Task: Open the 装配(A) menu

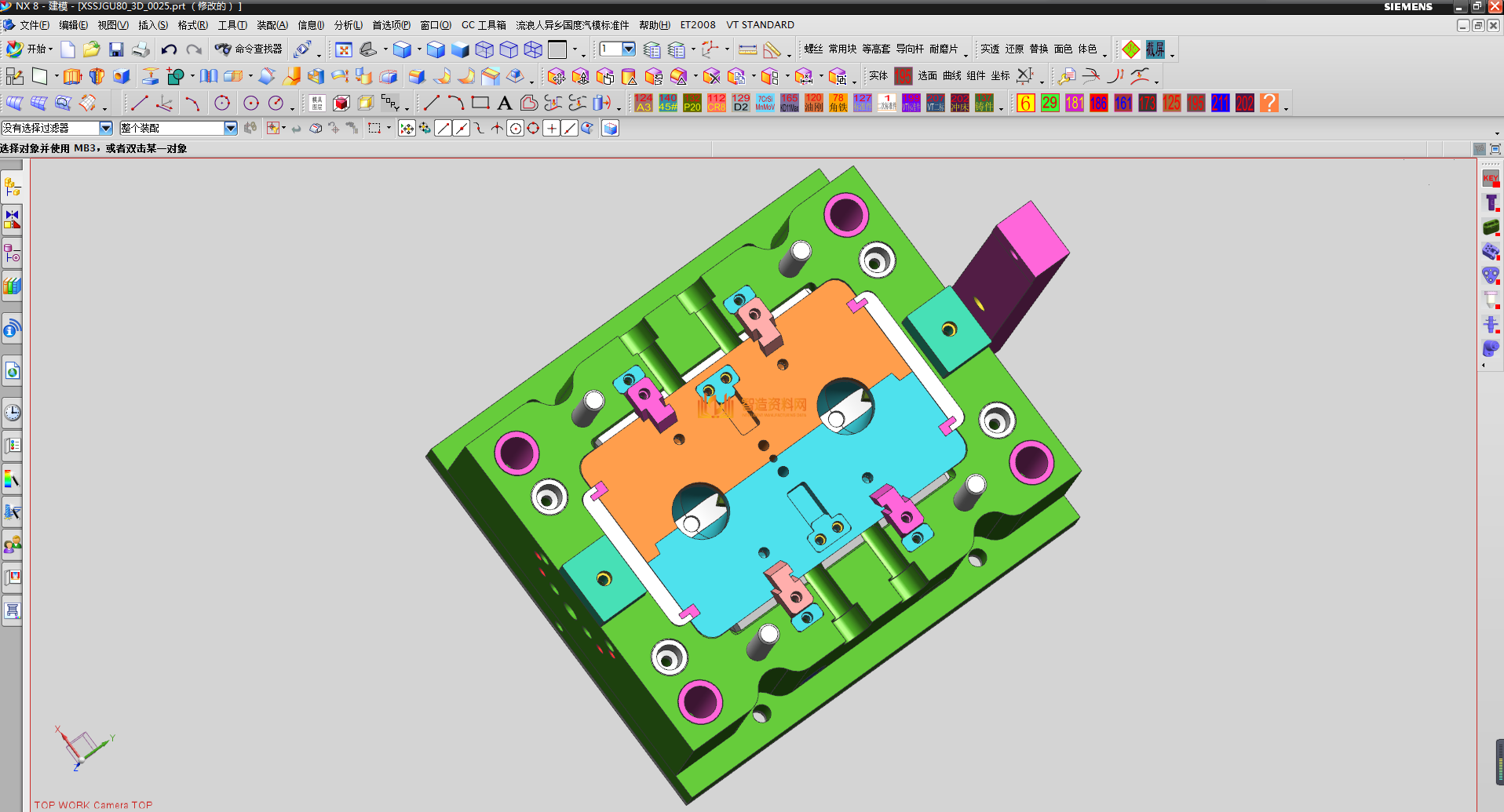Action: click(x=272, y=25)
